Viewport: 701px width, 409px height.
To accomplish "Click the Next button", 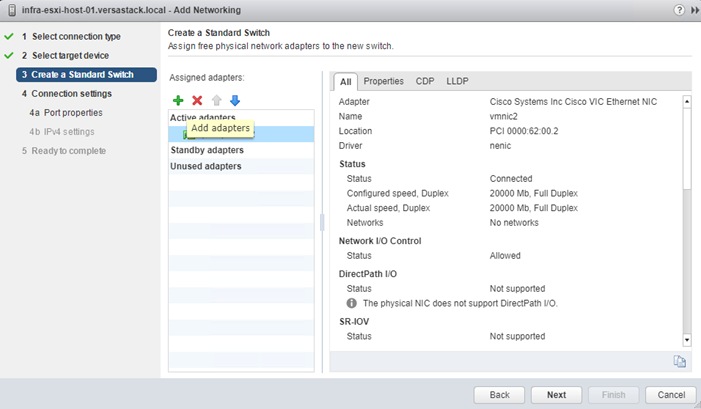I will coord(556,395).
